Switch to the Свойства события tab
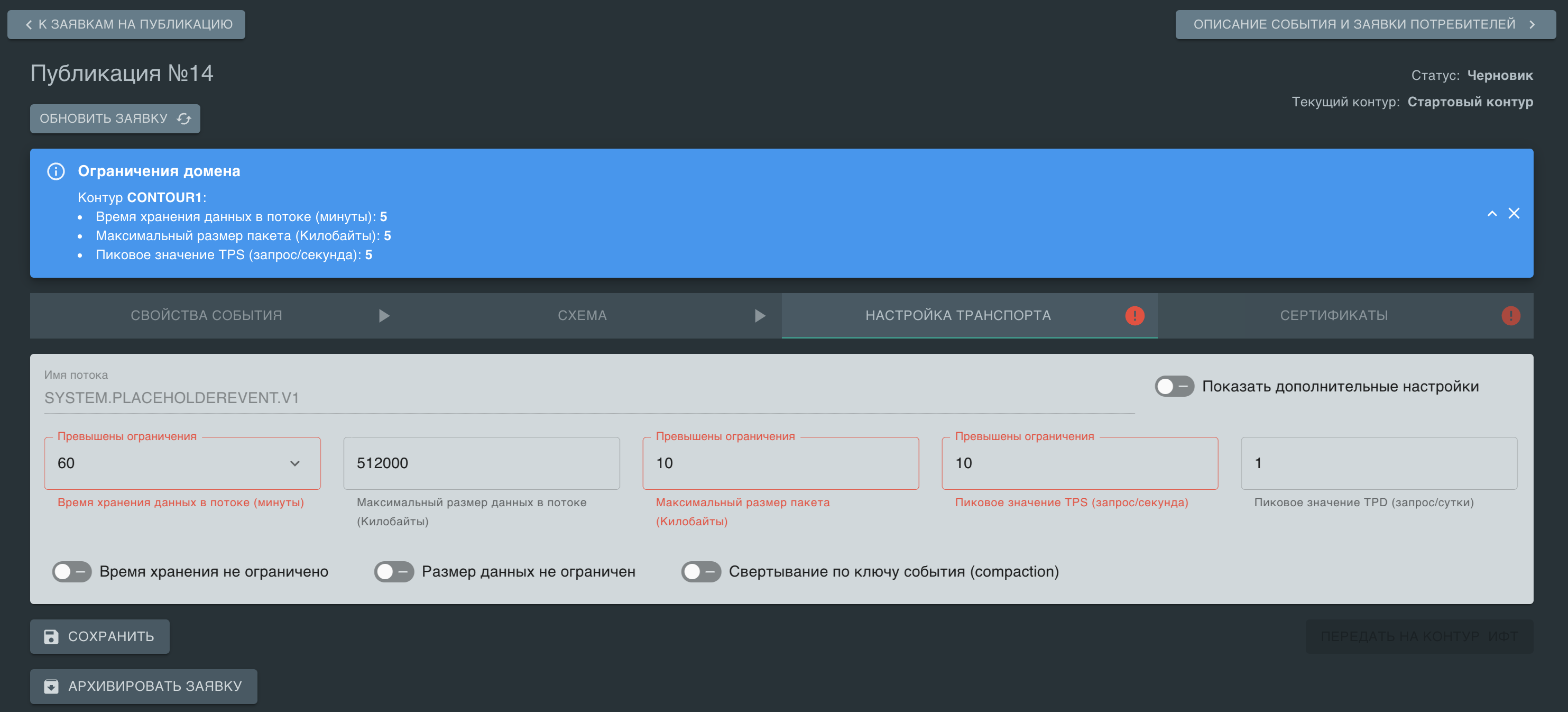The width and height of the screenshot is (1568, 712). 206,315
